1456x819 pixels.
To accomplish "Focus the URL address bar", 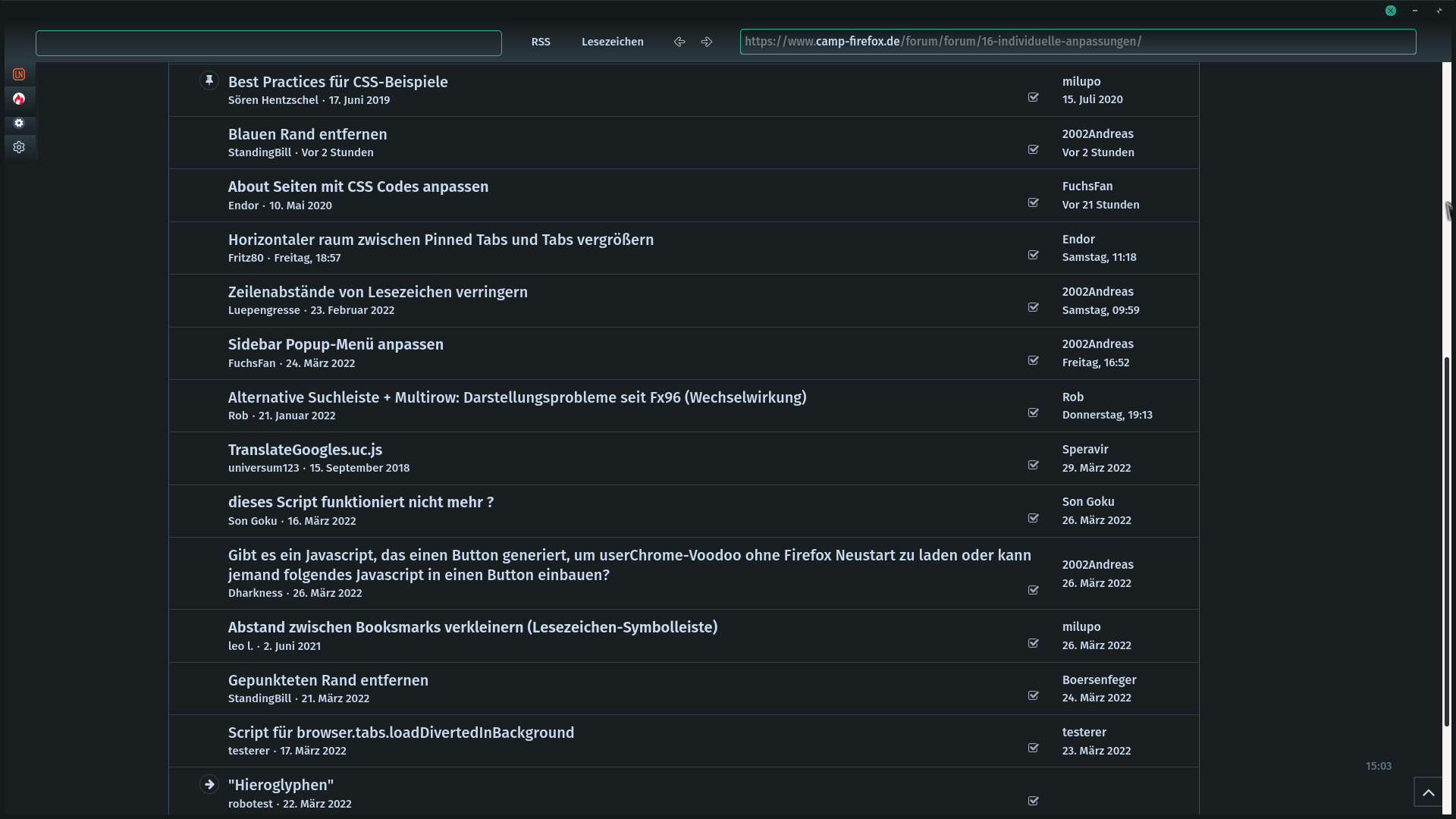I will [1077, 42].
